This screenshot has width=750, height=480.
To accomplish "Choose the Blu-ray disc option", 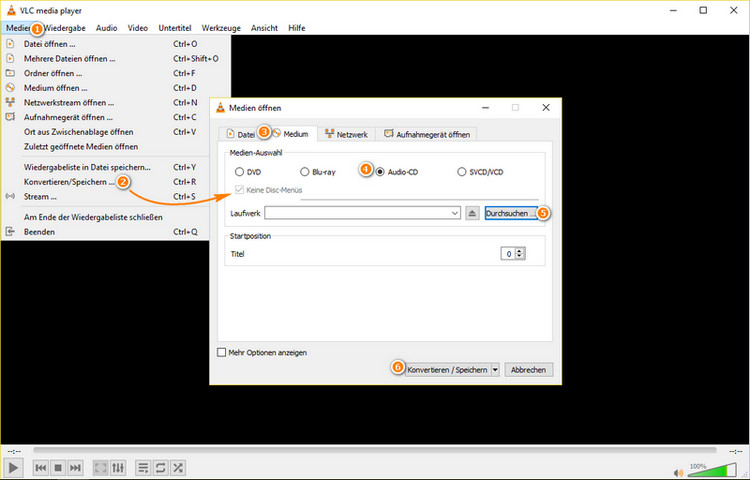I will point(305,172).
